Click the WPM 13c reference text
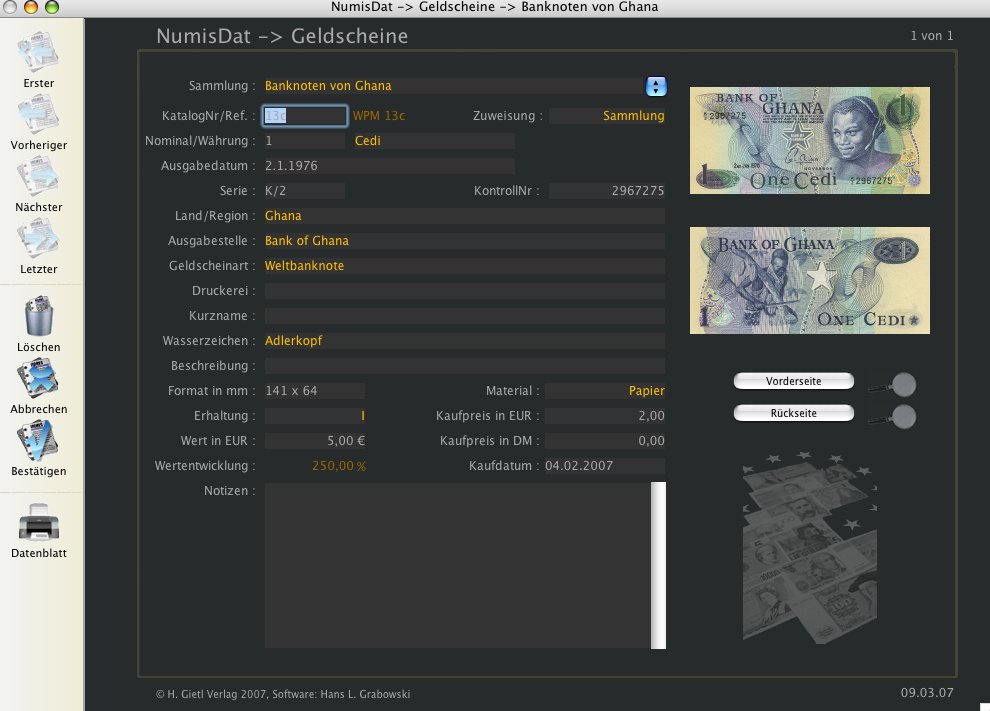The image size is (990, 711). (x=379, y=116)
